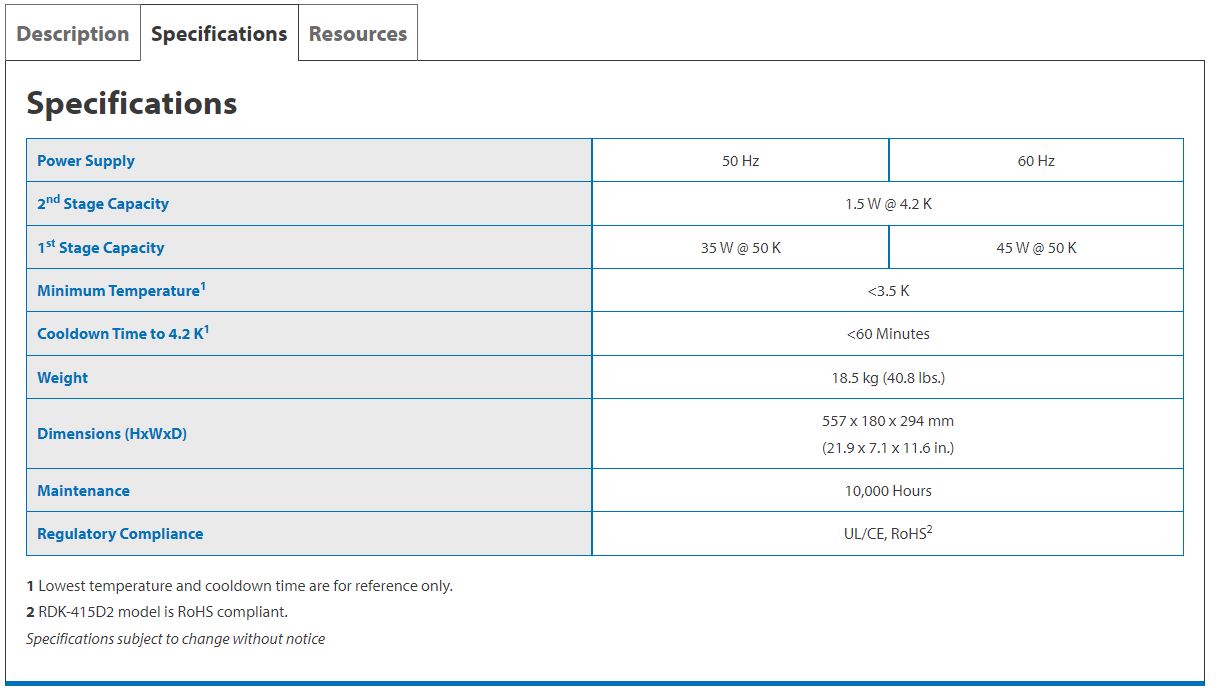This screenshot has height=696, width=1219.
Task: Click the 1.5 W @ 4.2 K value
Action: (x=888, y=204)
